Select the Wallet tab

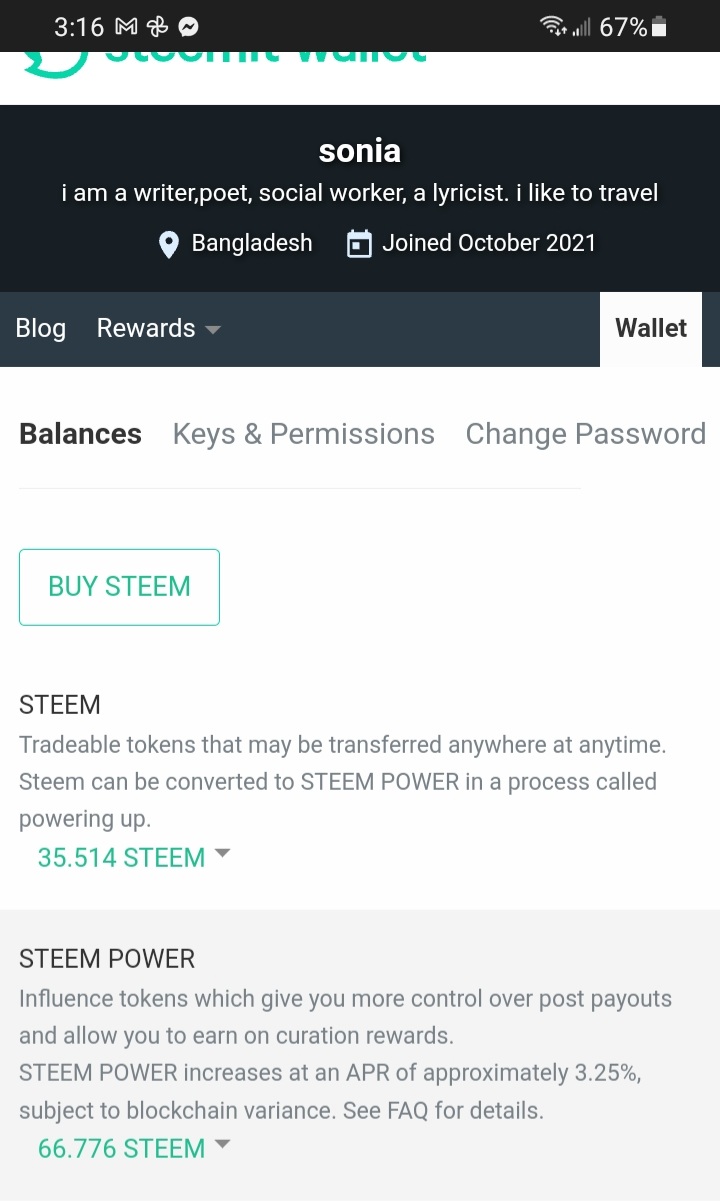pos(651,329)
